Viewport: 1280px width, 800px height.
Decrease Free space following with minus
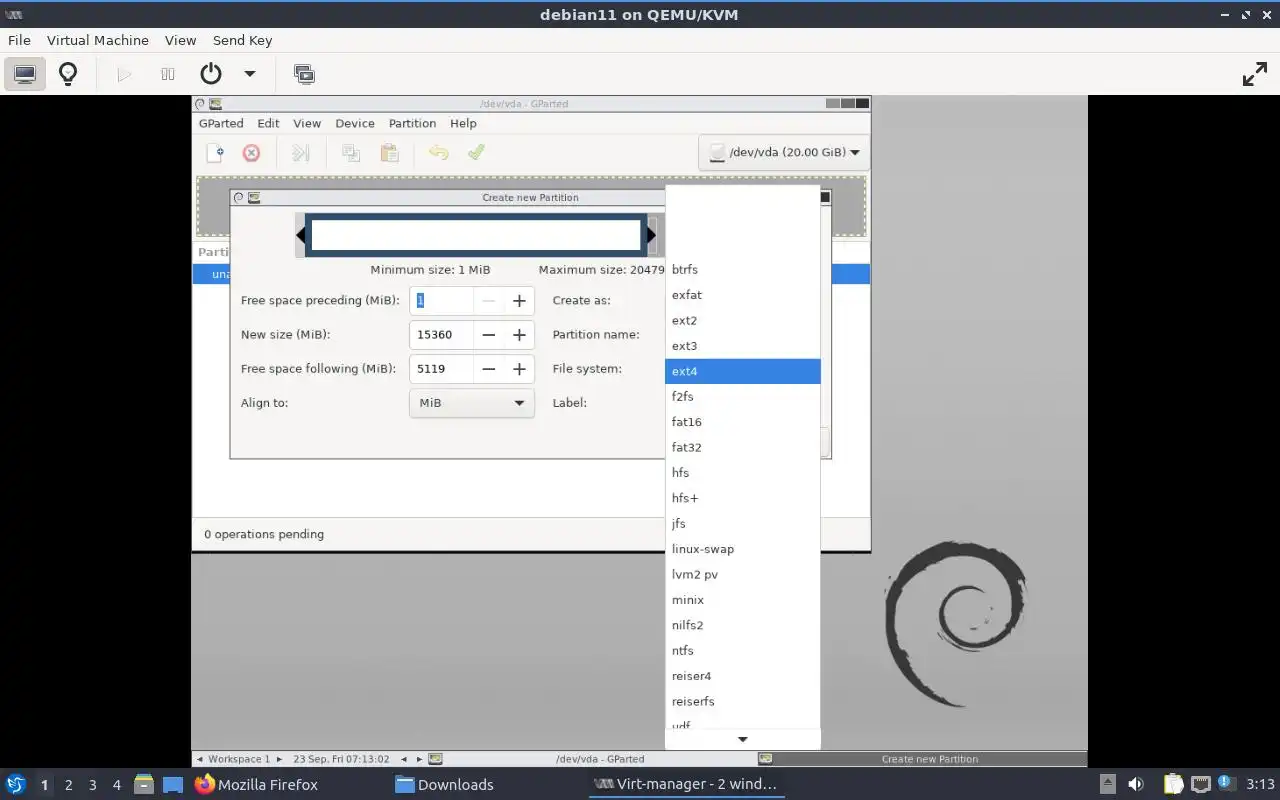click(488, 369)
